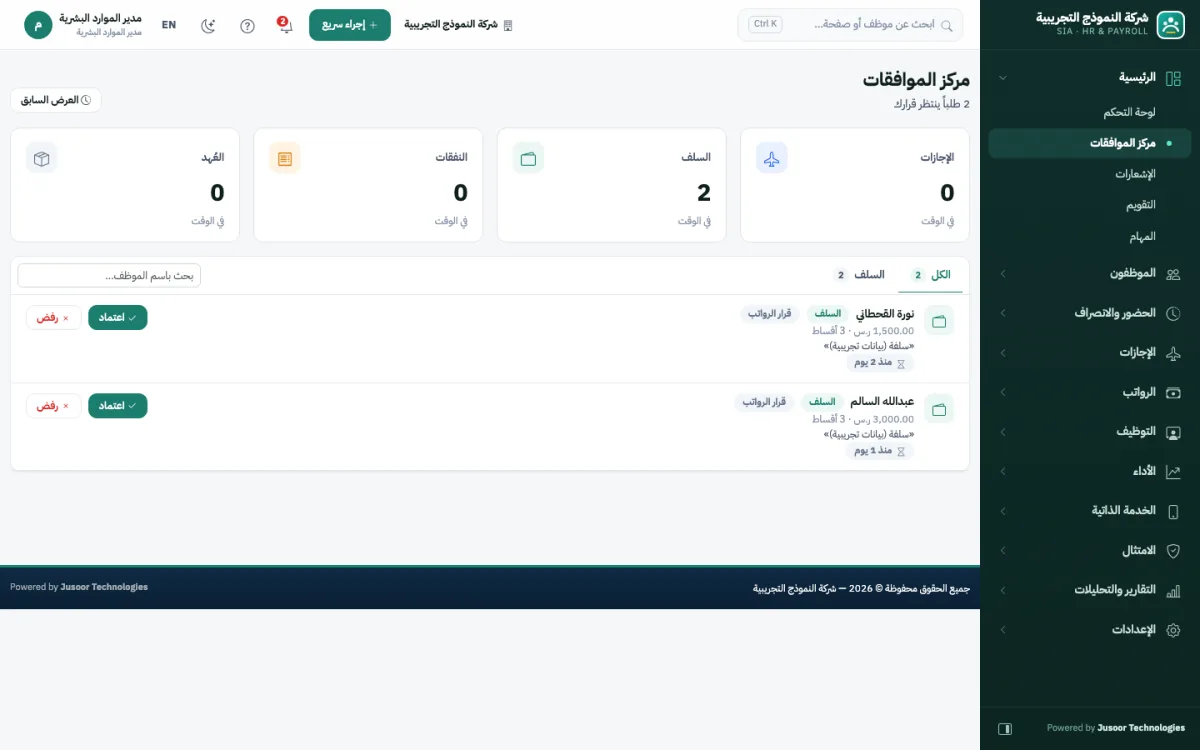Click the sidebar الإجازات airplane icon

[x=1174, y=353]
